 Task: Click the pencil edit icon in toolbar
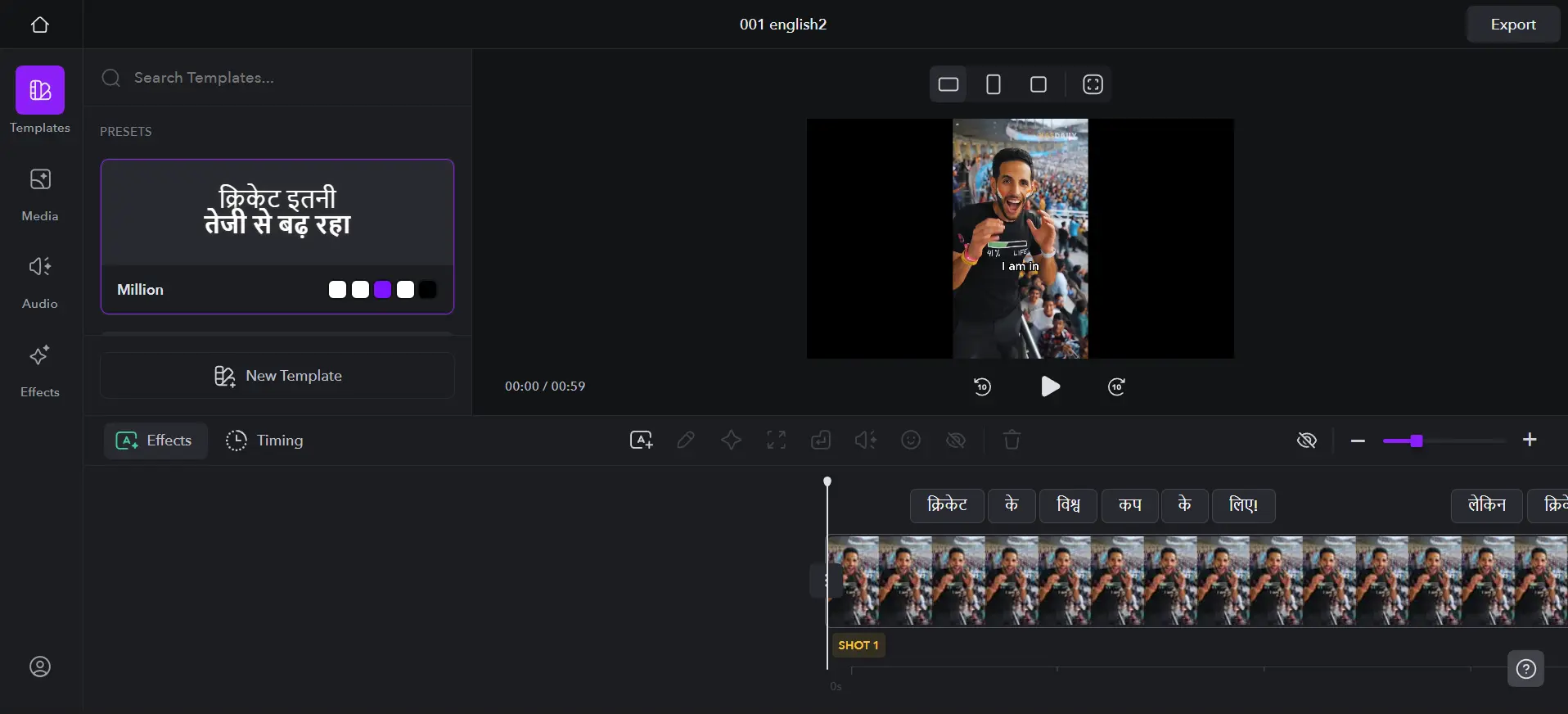(x=686, y=441)
